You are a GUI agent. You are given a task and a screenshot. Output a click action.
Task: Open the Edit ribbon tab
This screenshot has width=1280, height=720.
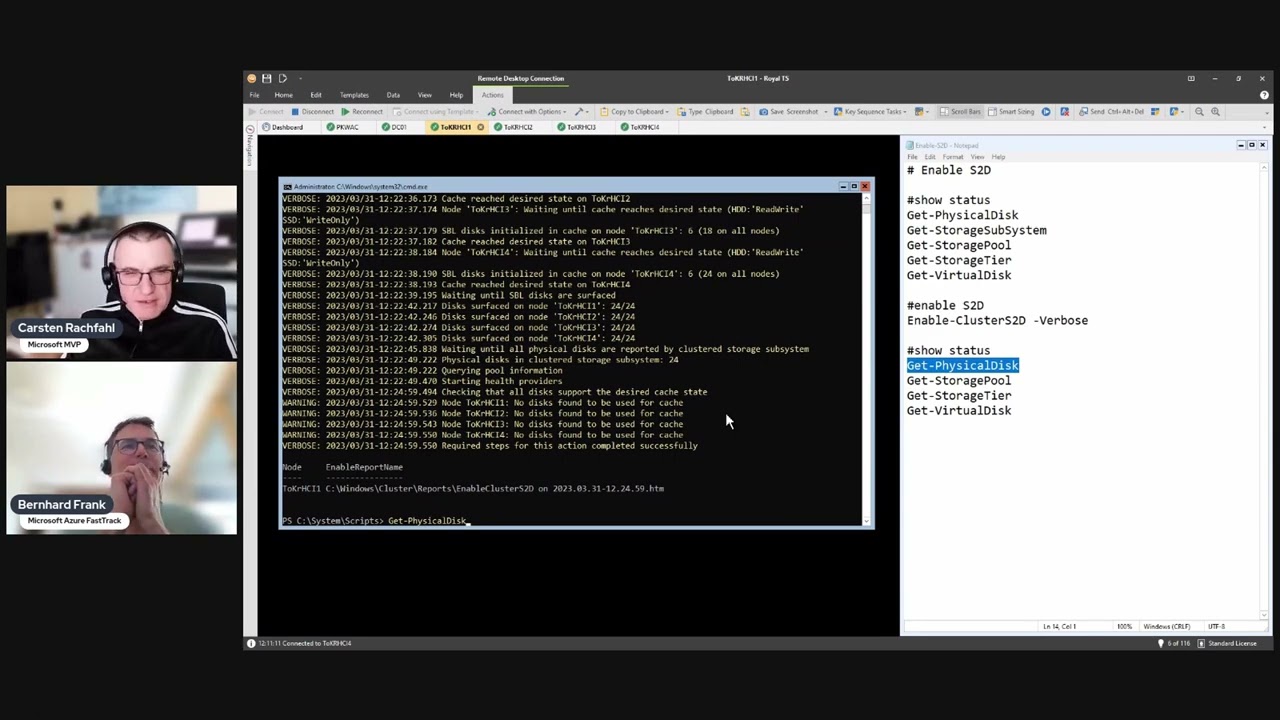point(316,95)
